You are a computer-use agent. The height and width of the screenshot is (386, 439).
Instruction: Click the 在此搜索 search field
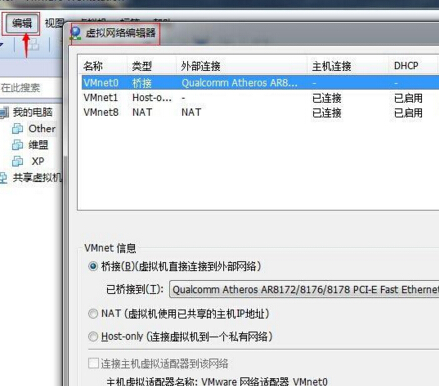(x=31, y=88)
